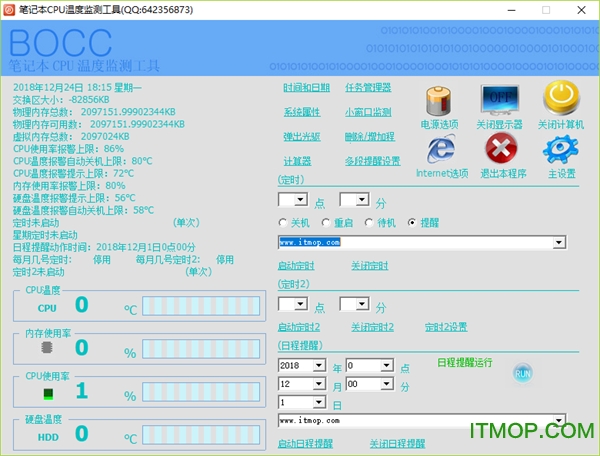Click the memory chip icon in 内存使用率
This screenshot has width=600, height=456.
pos(47,347)
